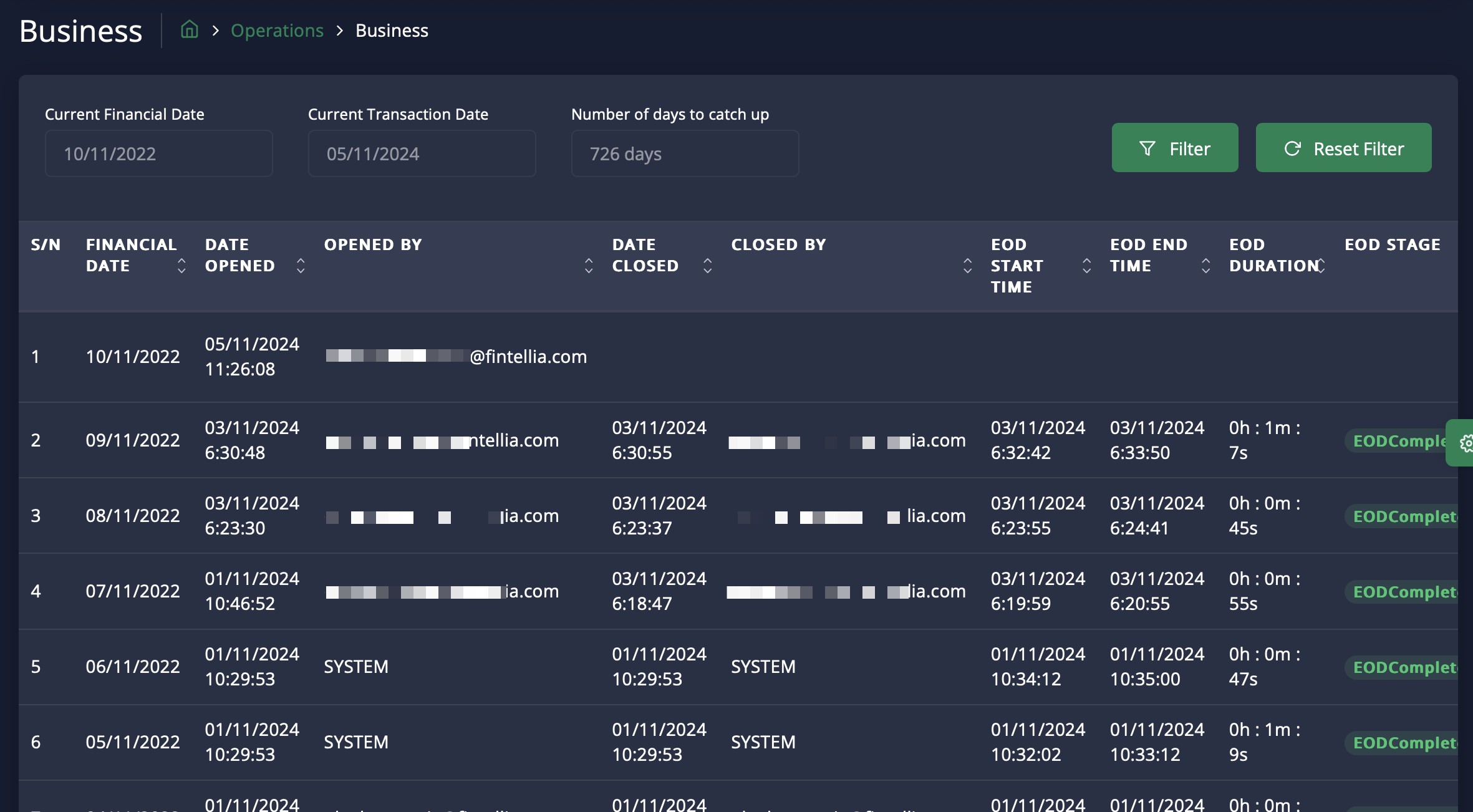
Task: Click the Number of days field
Action: click(x=685, y=153)
